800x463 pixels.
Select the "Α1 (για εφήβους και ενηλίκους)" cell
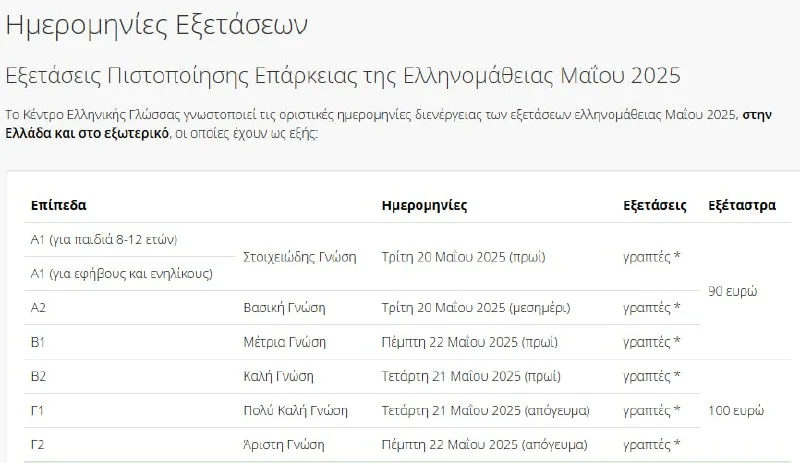(122, 273)
